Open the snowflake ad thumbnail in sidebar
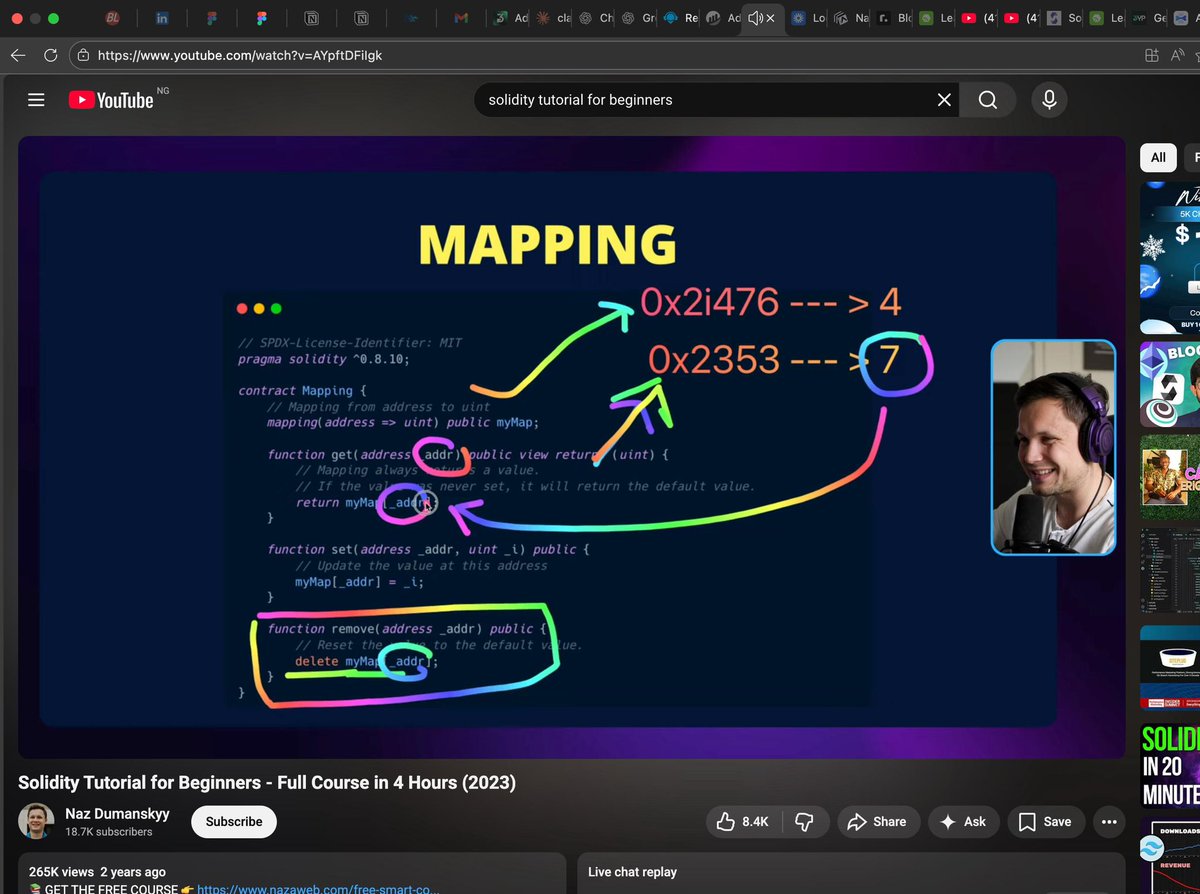Image resolution: width=1200 pixels, height=894 pixels. click(x=1170, y=258)
